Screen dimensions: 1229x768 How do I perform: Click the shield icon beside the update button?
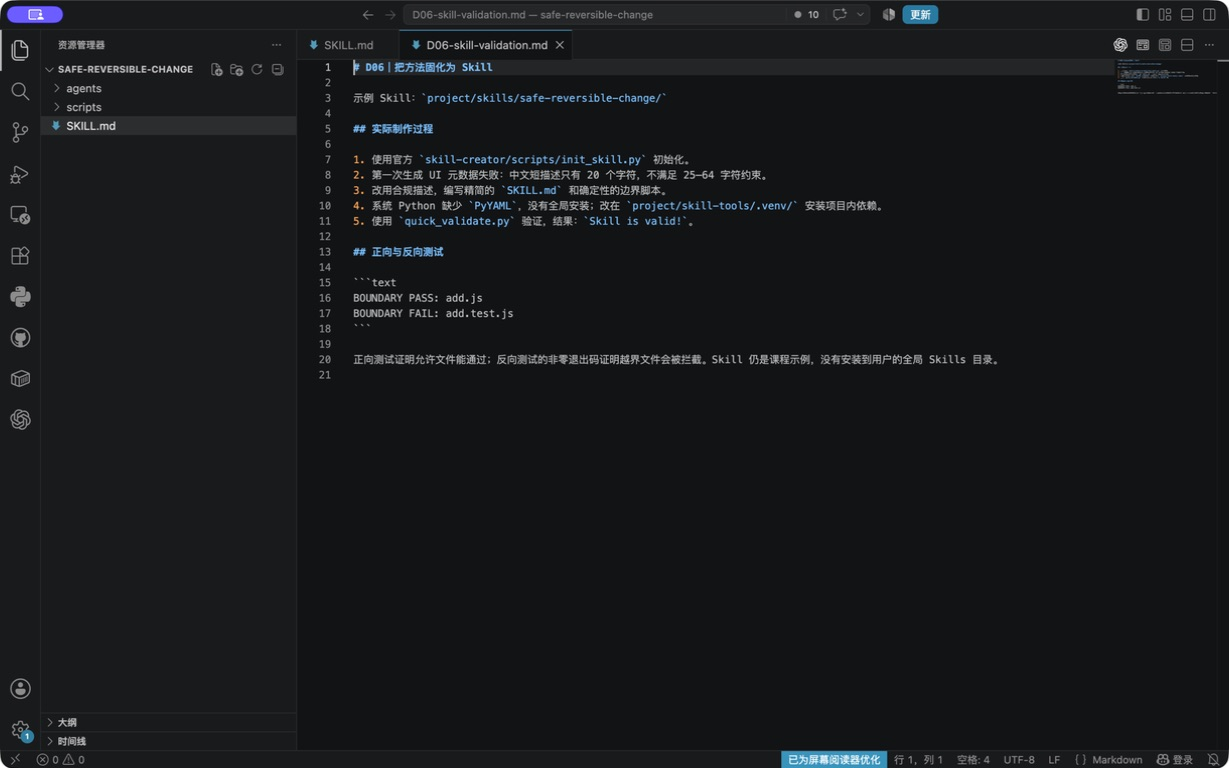tap(888, 15)
